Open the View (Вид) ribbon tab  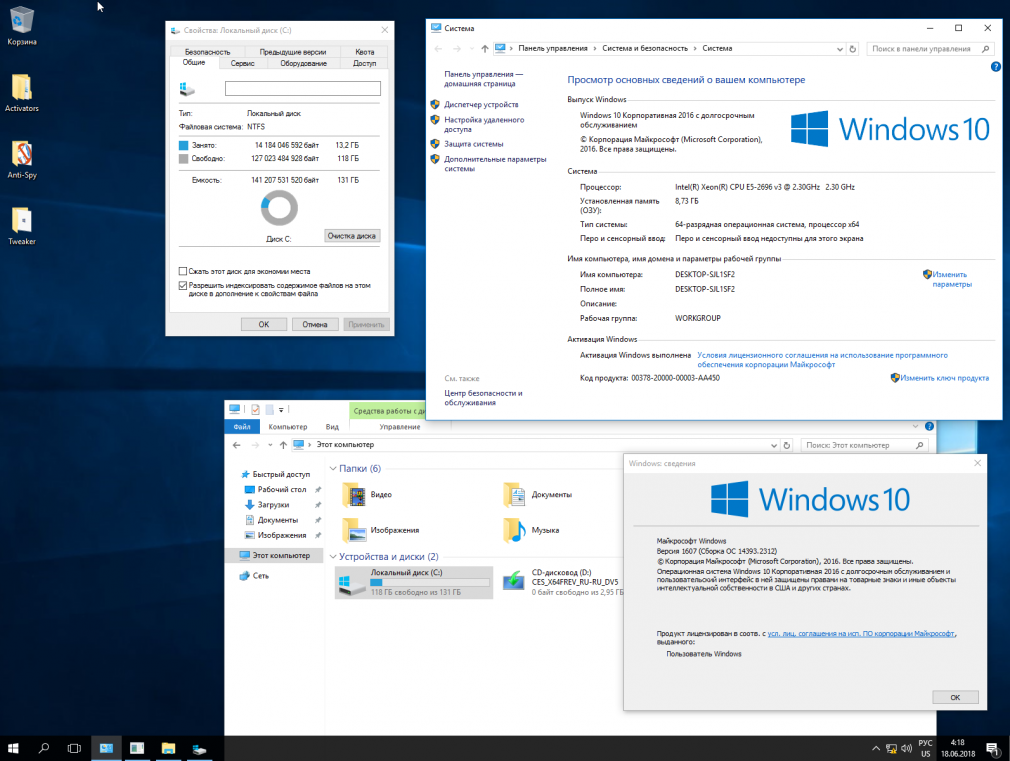pyautogui.click(x=332, y=427)
